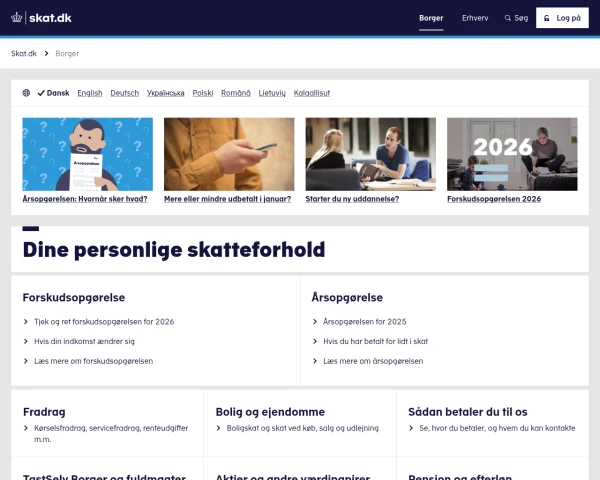The image size is (600, 480).
Task: Click the padlock icon in Log på
Action: 547,18
